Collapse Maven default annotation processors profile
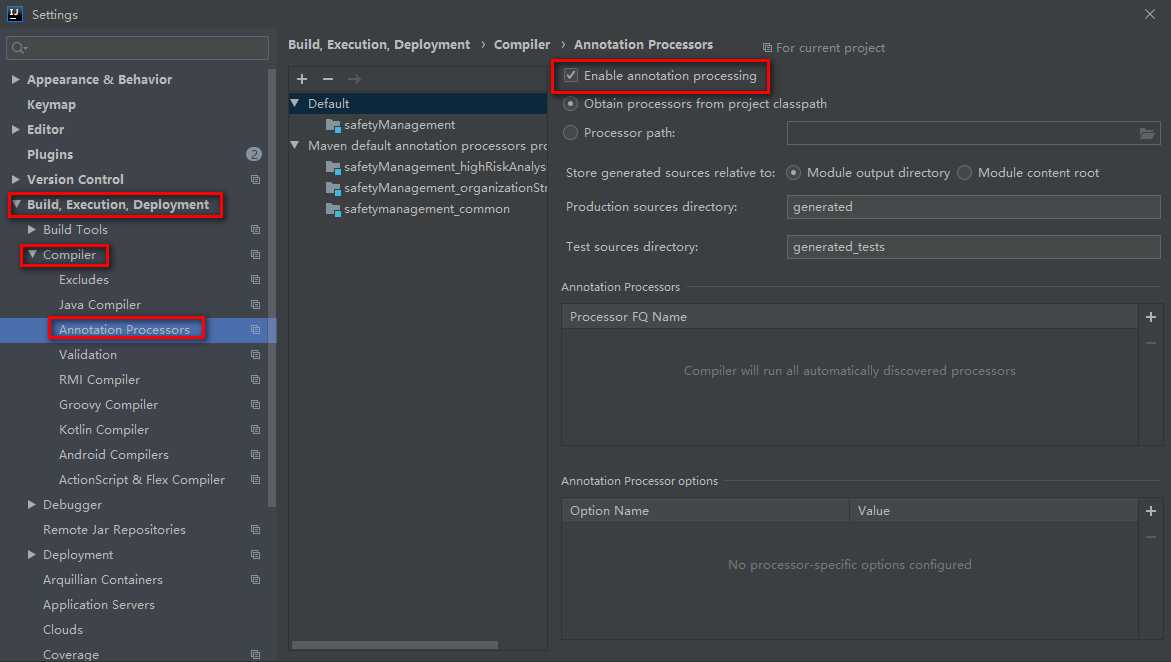 pyautogui.click(x=295, y=145)
